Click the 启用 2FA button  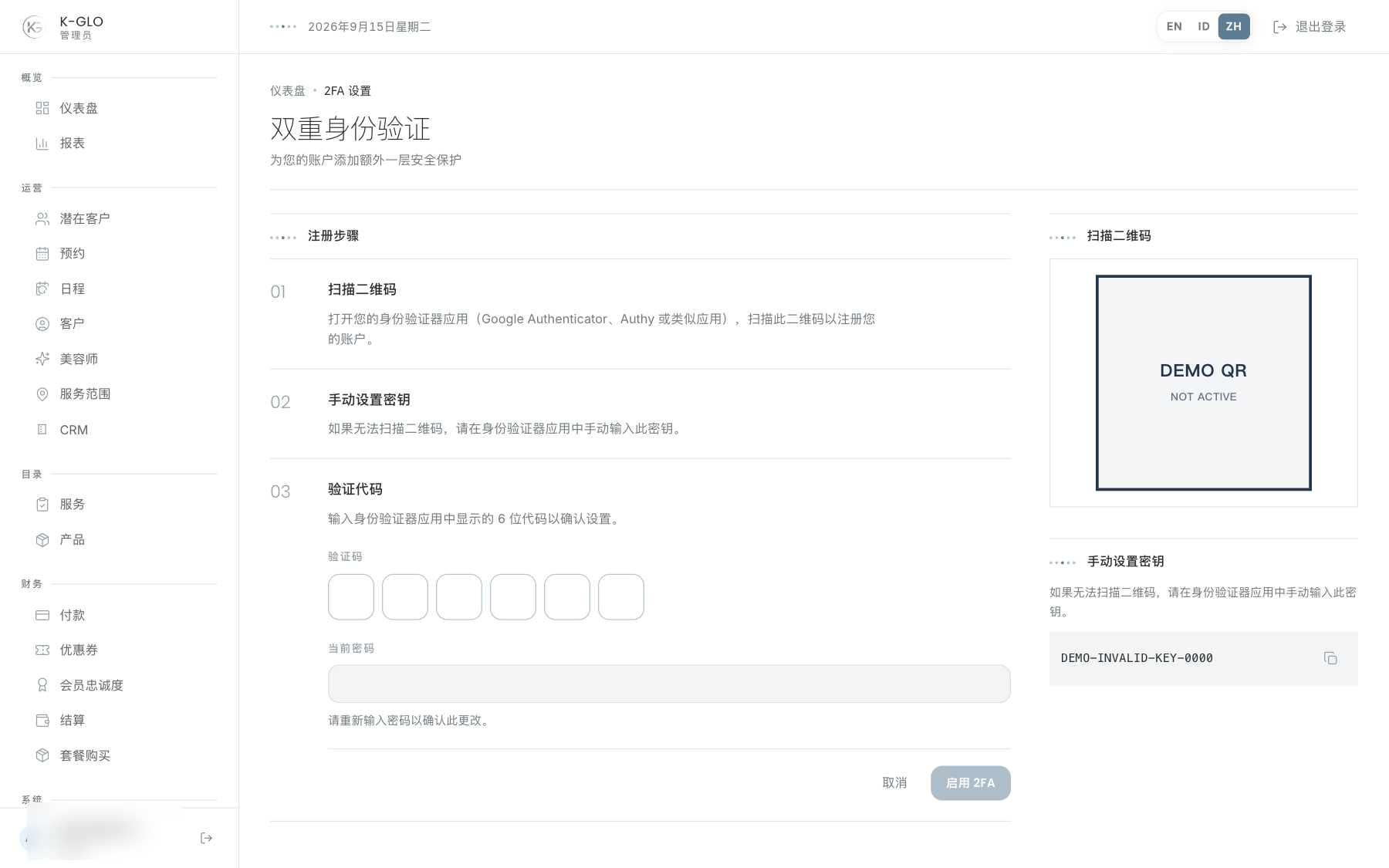coord(971,783)
